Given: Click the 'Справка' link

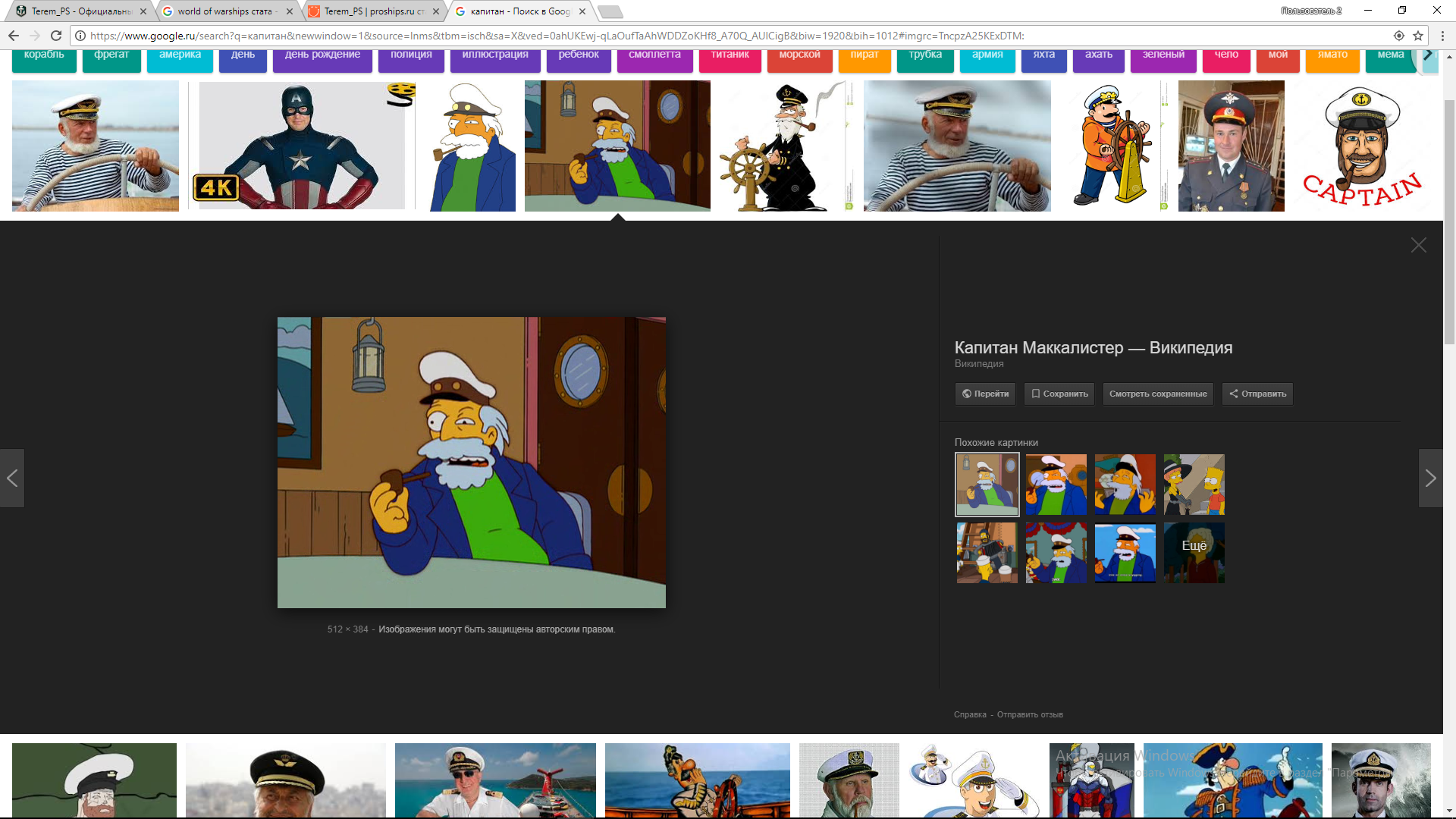Looking at the screenshot, I should point(970,715).
